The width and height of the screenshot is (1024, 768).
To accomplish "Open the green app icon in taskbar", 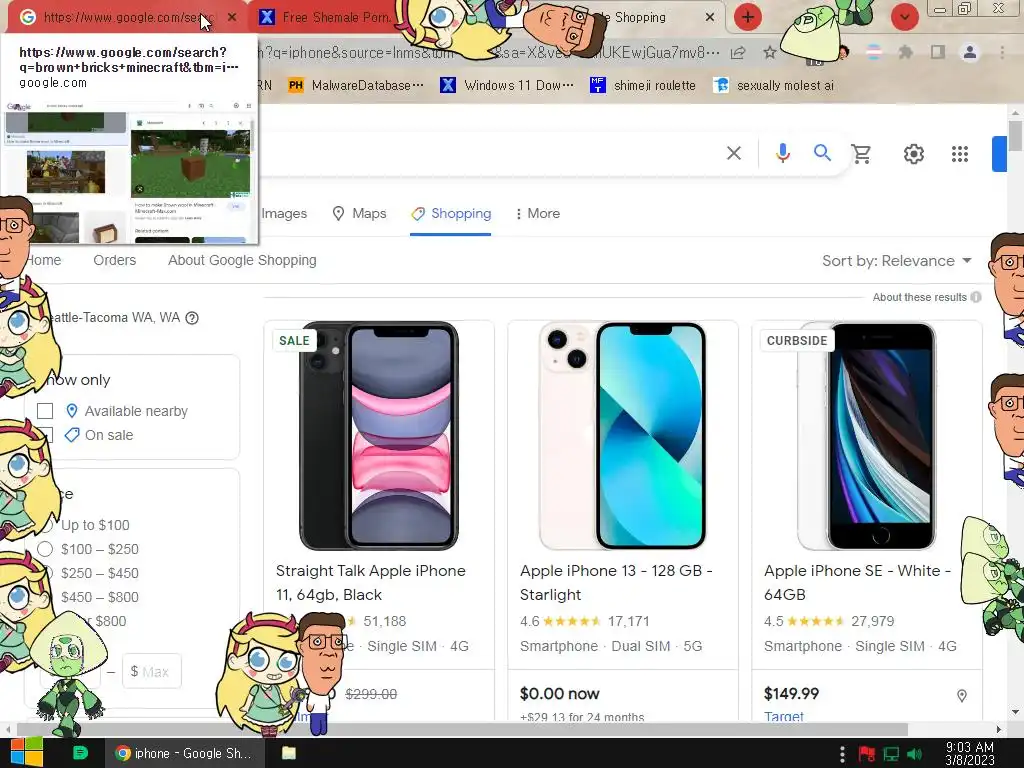I will pos(80,753).
